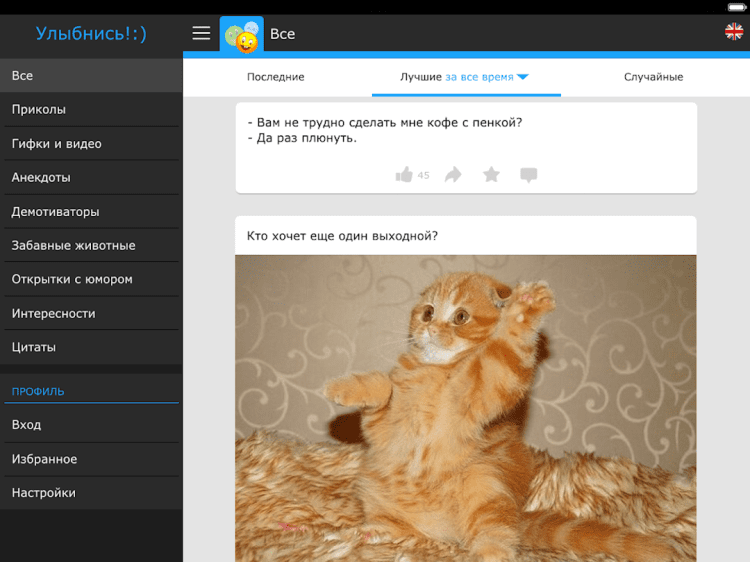The image size is (750, 562).
Task: Expand the «за все время» period dropdown
Action: click(x=487, y=77)
